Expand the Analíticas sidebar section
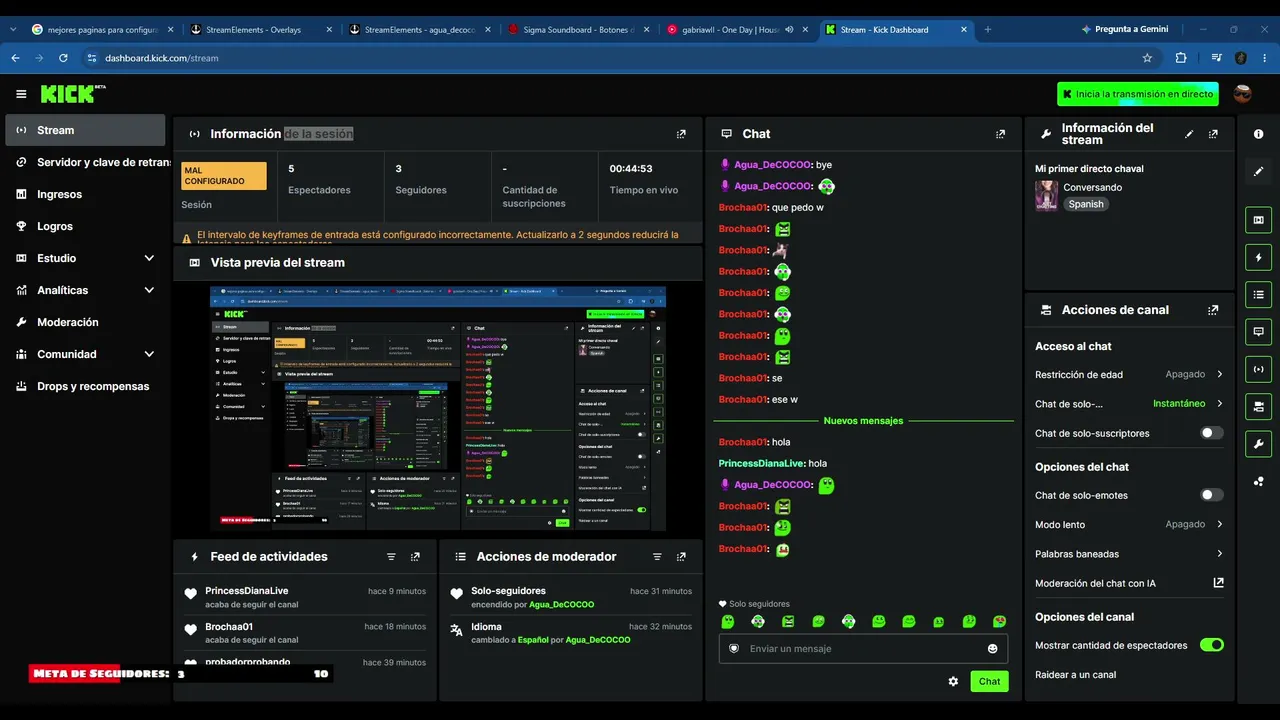 [x=149, y=290]
